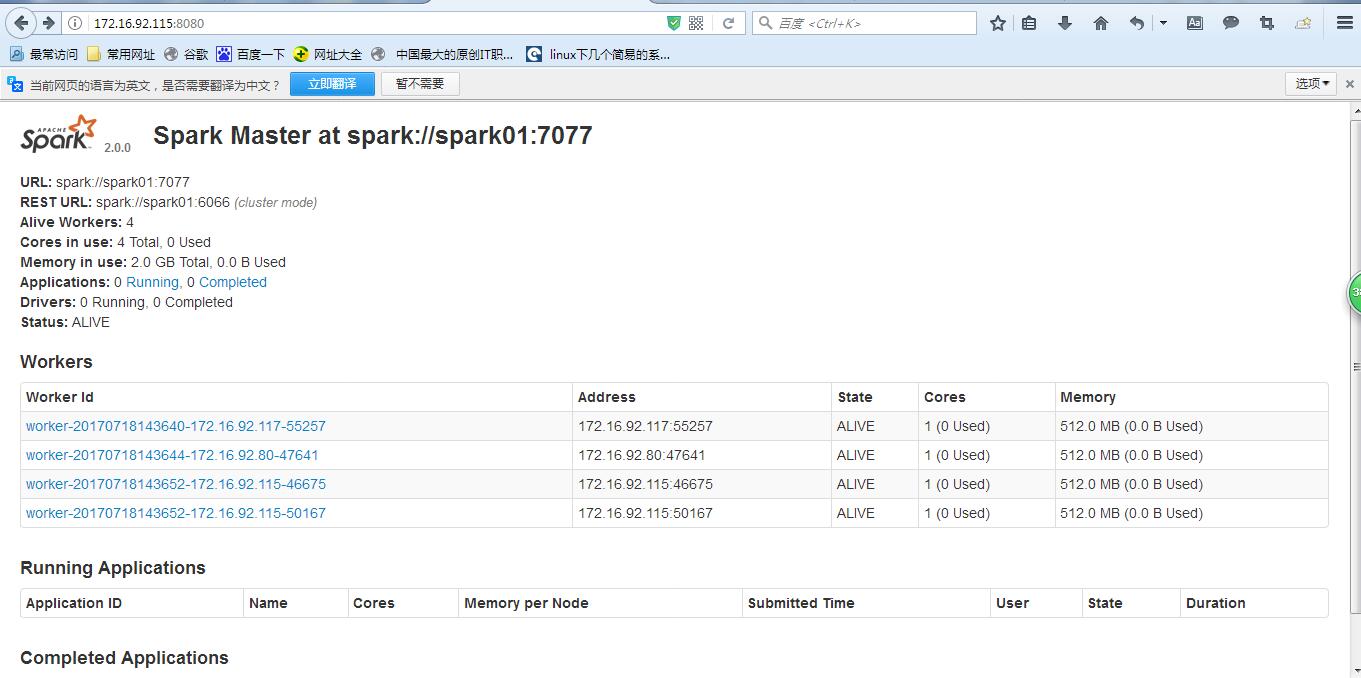Open the QR code icon in address bar

(x=697, y=23)
